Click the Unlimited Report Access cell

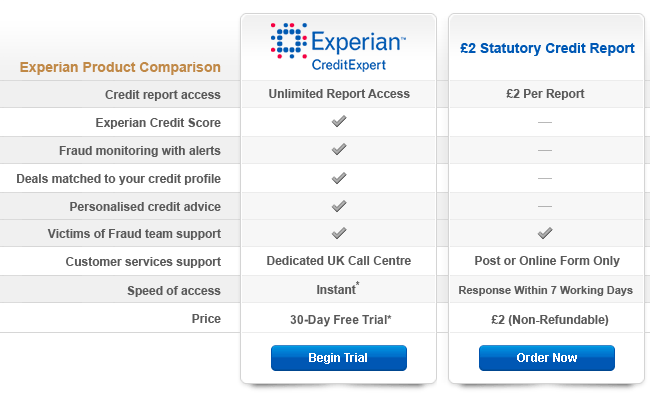[x=339, y=94]
